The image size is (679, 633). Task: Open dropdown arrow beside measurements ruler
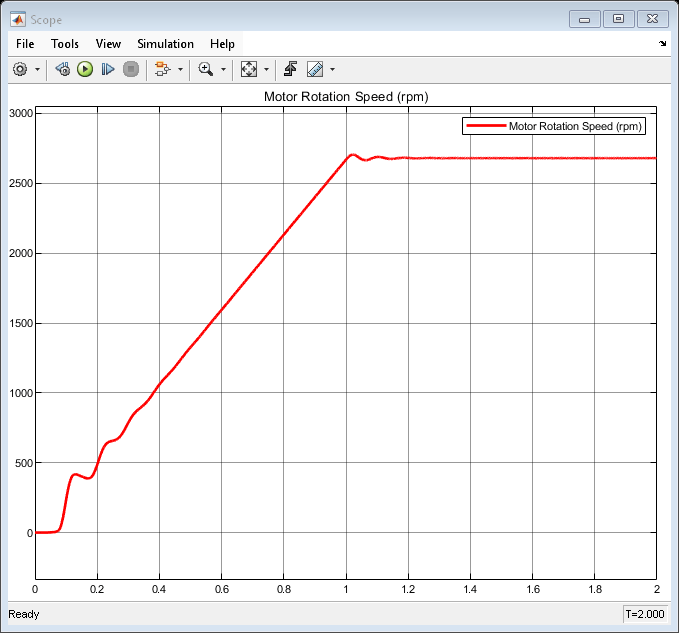click(332, 69)
